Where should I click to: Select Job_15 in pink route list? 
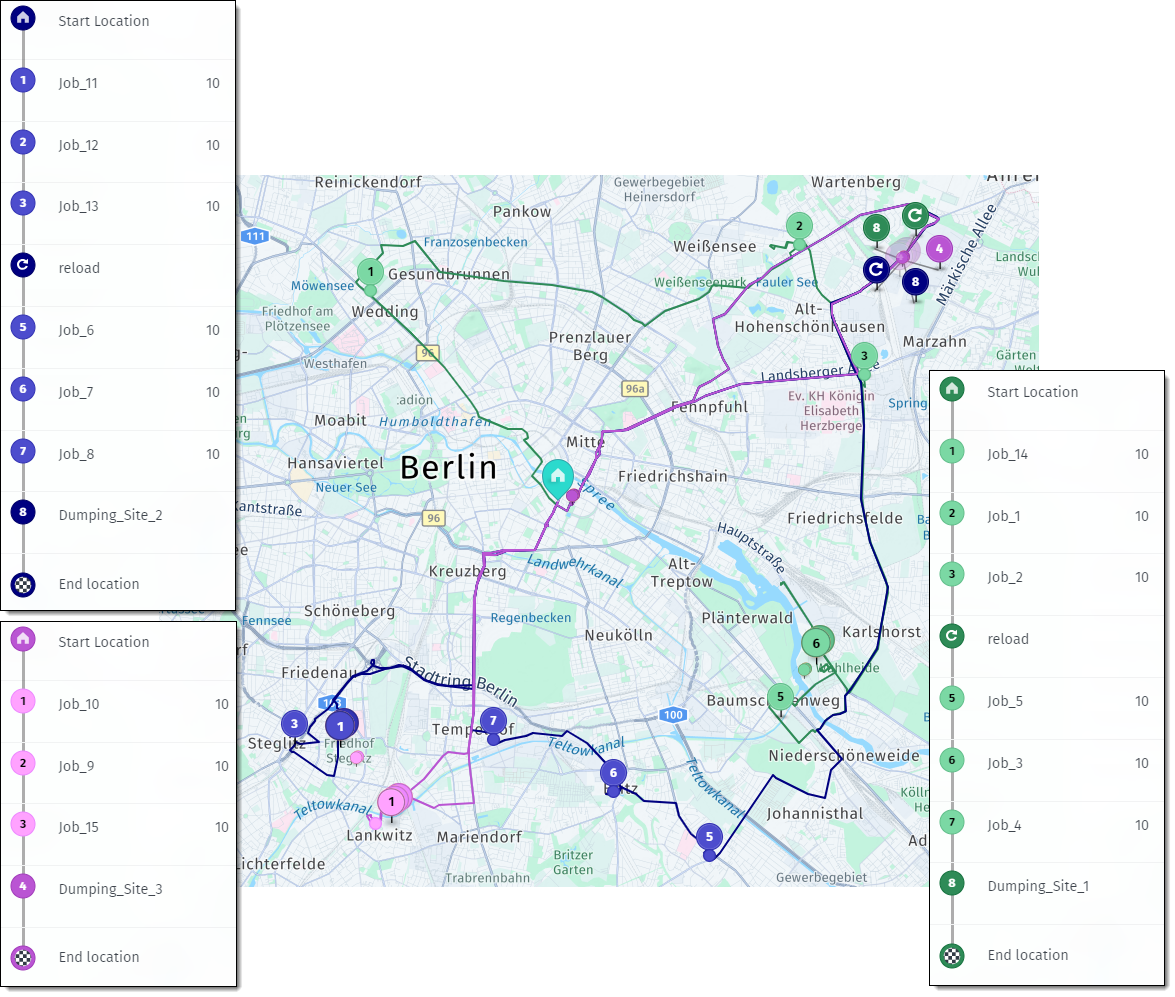[118, 827]
